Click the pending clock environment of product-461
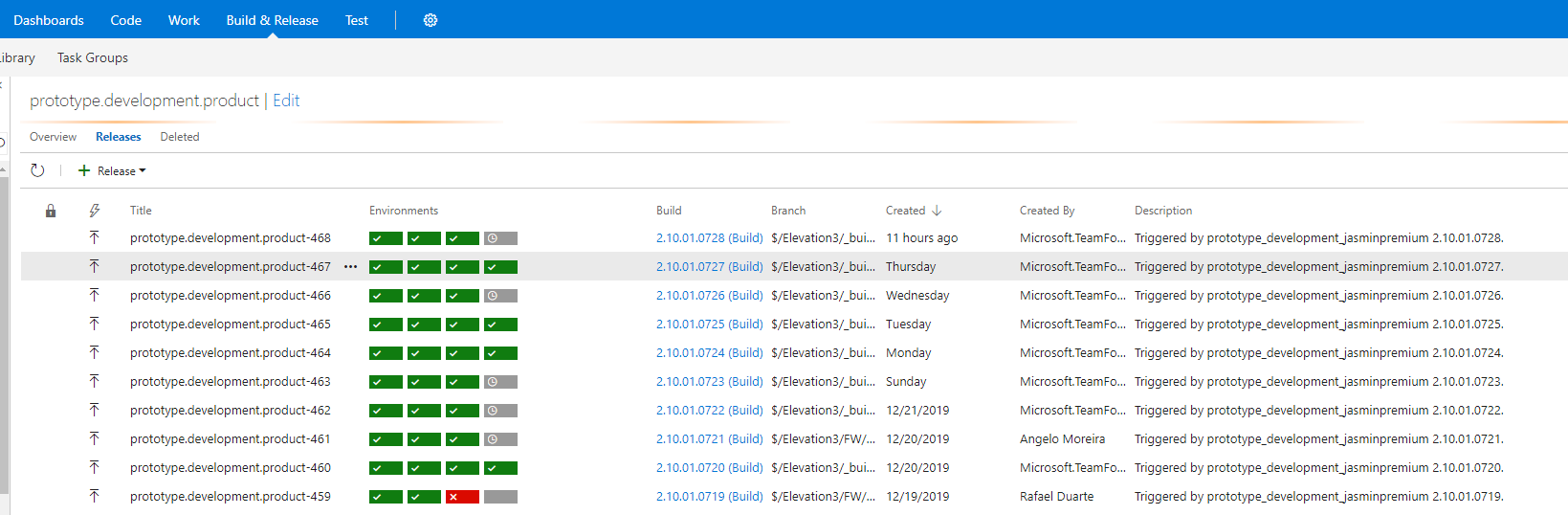Screen dimensions: 1568x515 (x=500, y=439)
